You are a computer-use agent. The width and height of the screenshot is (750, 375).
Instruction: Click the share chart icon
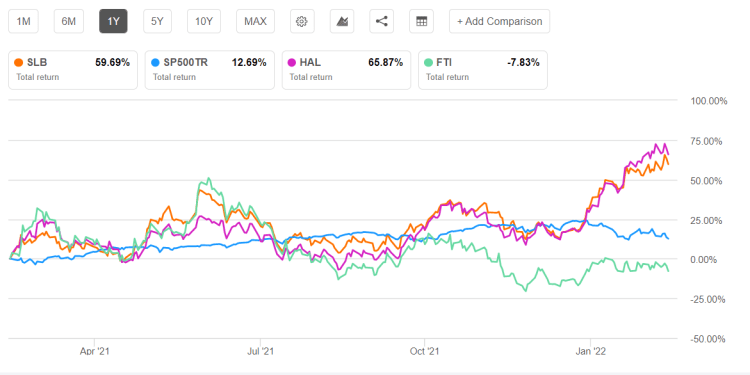point(381,22)
